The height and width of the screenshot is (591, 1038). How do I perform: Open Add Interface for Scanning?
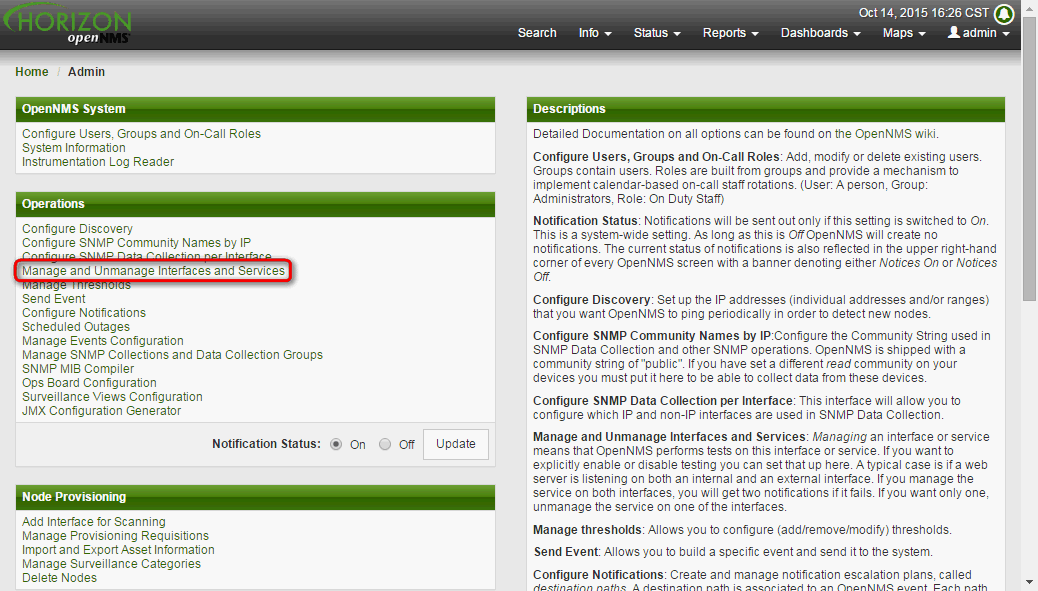click(93, 522)
